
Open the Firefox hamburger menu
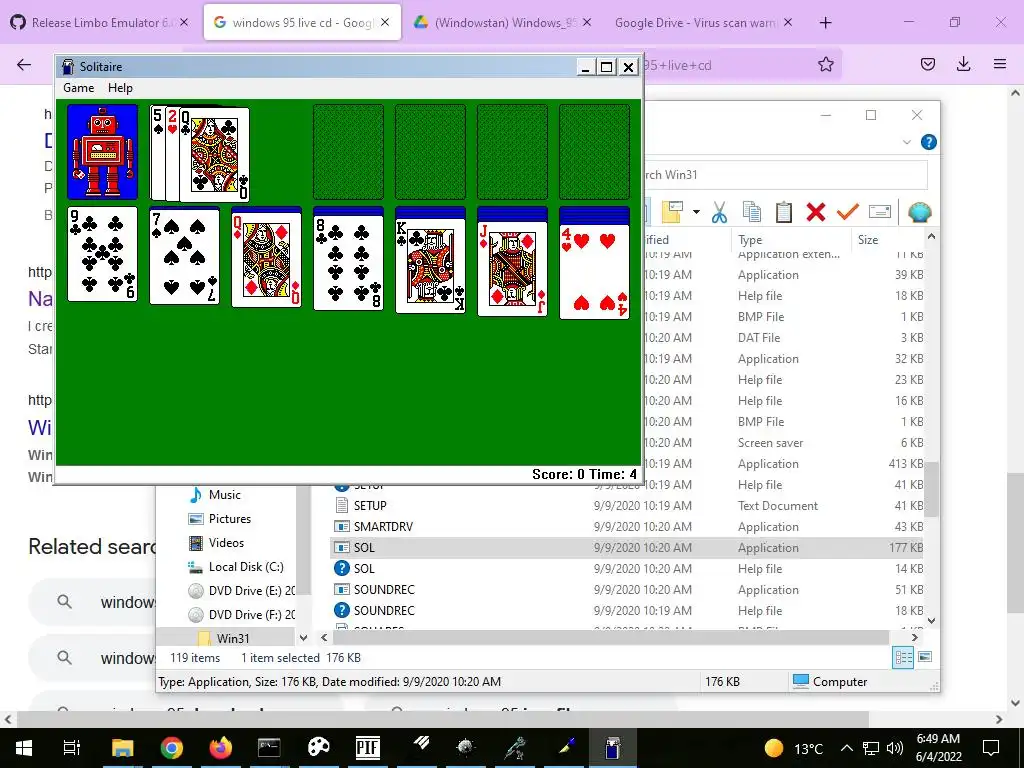point(999,64)
